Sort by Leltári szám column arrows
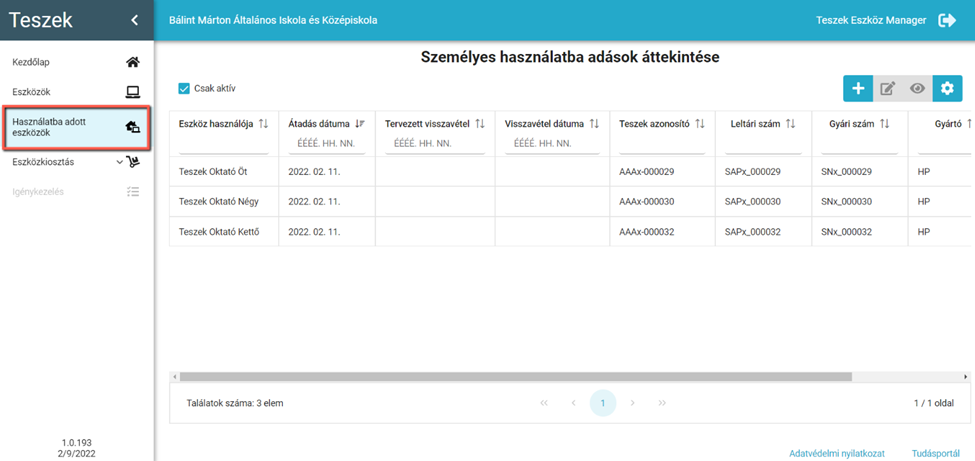Image resolution: width=975 pixels, height=461 pixels. tap(791, 124)
